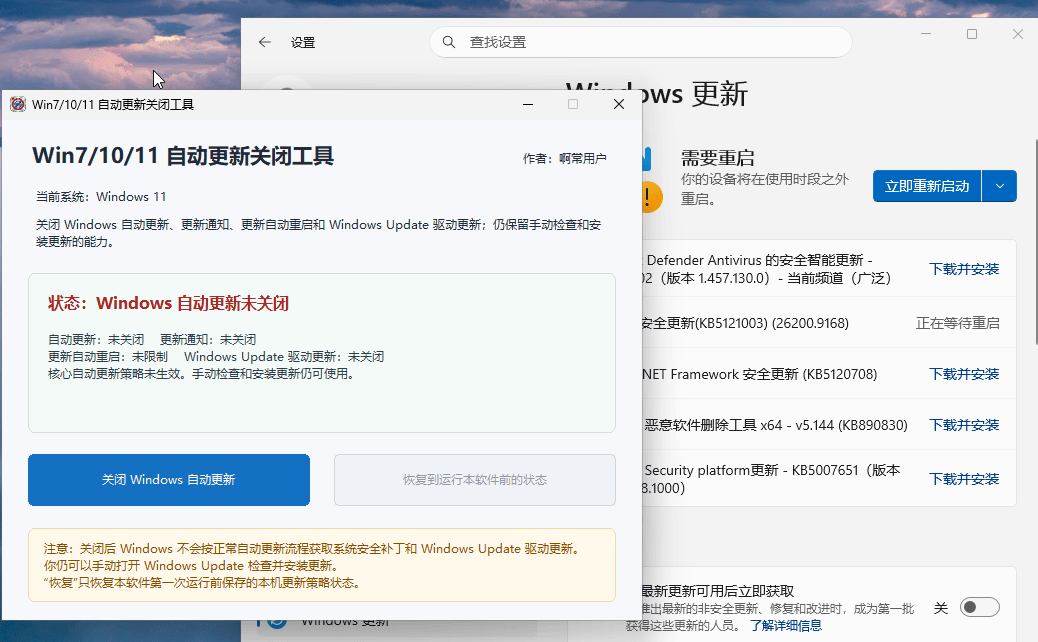Click 下载并安装 for Security platform KB5007651

coord(964,479)
